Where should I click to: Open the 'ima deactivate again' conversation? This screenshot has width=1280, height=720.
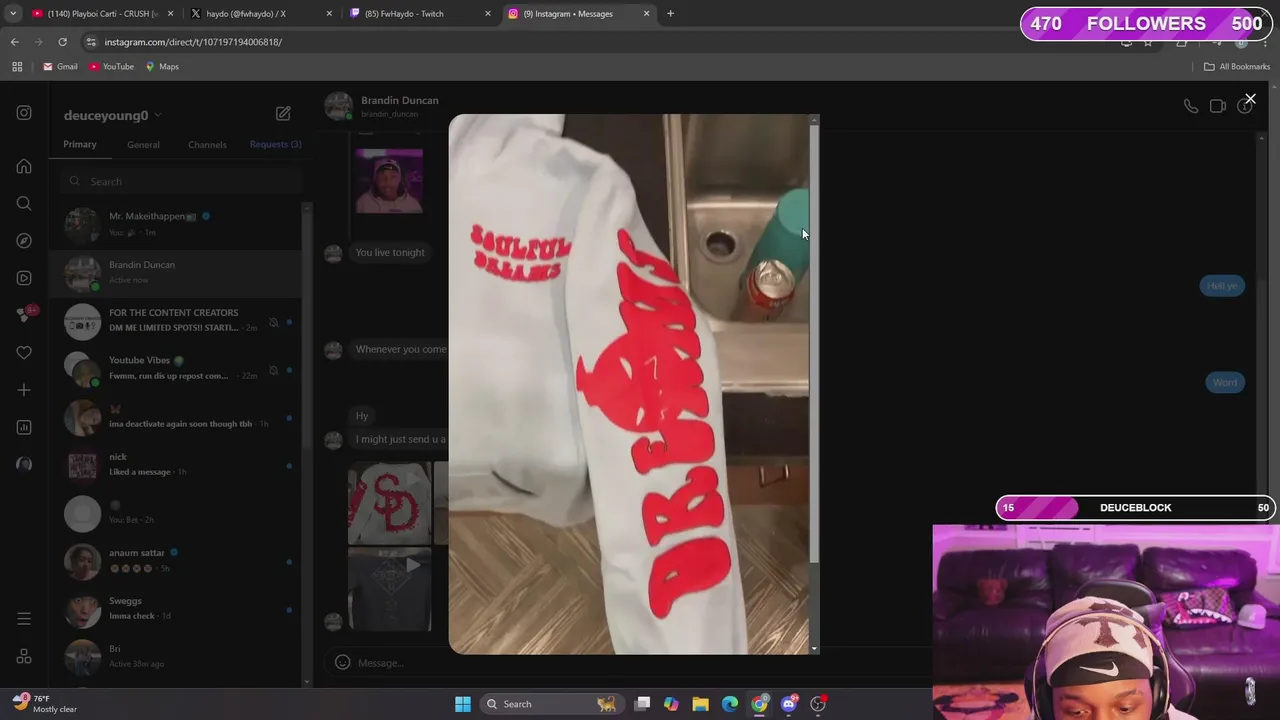[x=176, y=416]
